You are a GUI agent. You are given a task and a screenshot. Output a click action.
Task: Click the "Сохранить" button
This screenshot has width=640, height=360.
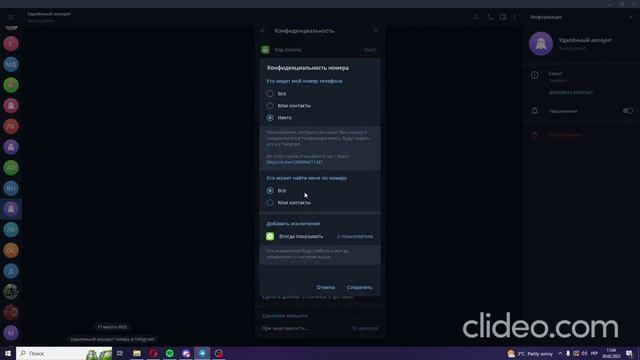[x=359, y=287]
